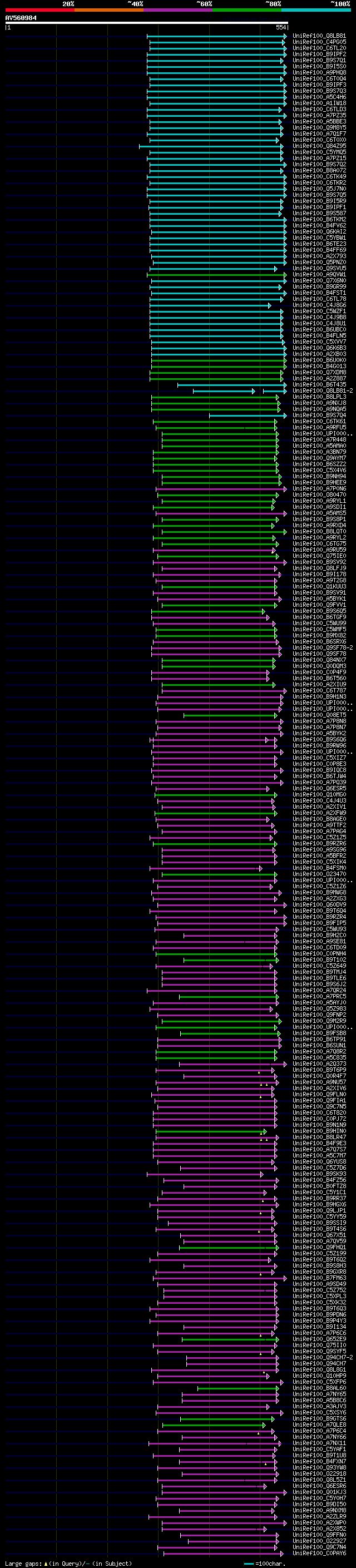This screenshot has width=356, height=1568.
Task: Click hit UniRef100_C6TK61
Action: pos(319,422)
